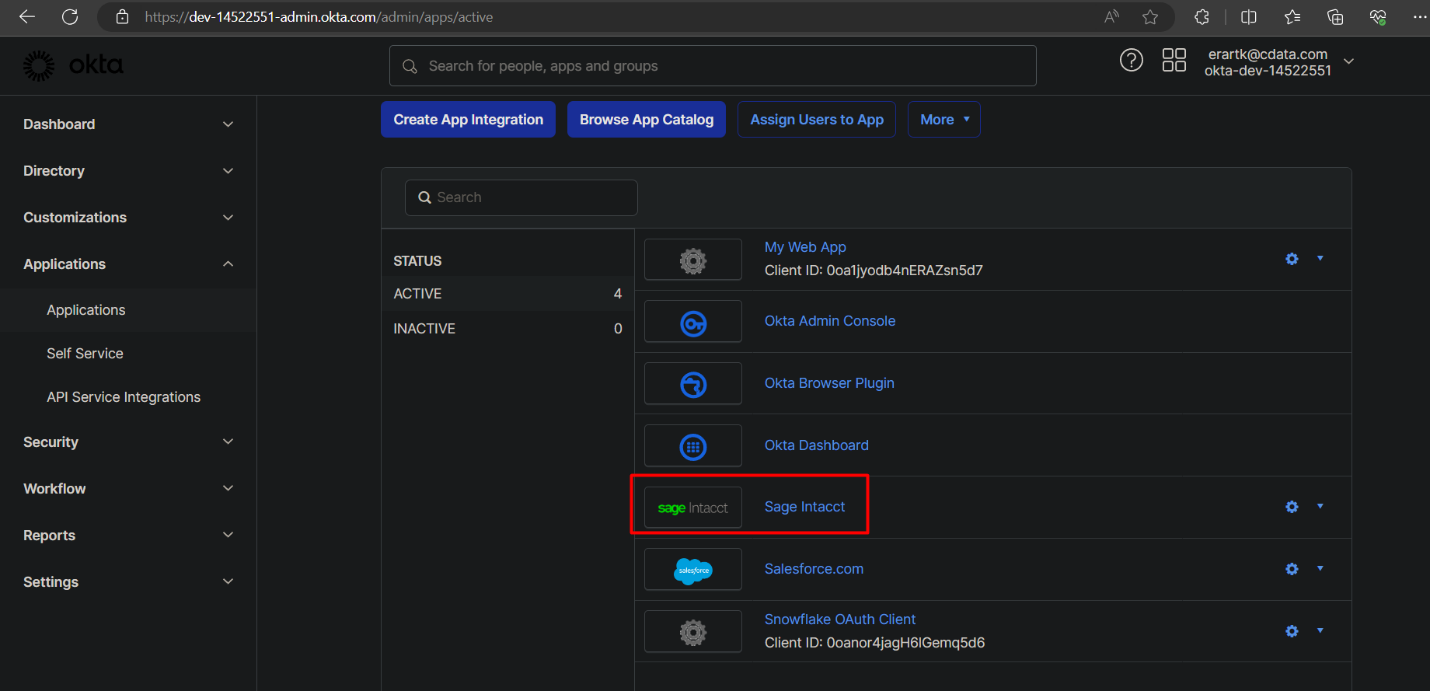Open browser essentials heart icon
1430x691 pixels.
click(1378, 17)
